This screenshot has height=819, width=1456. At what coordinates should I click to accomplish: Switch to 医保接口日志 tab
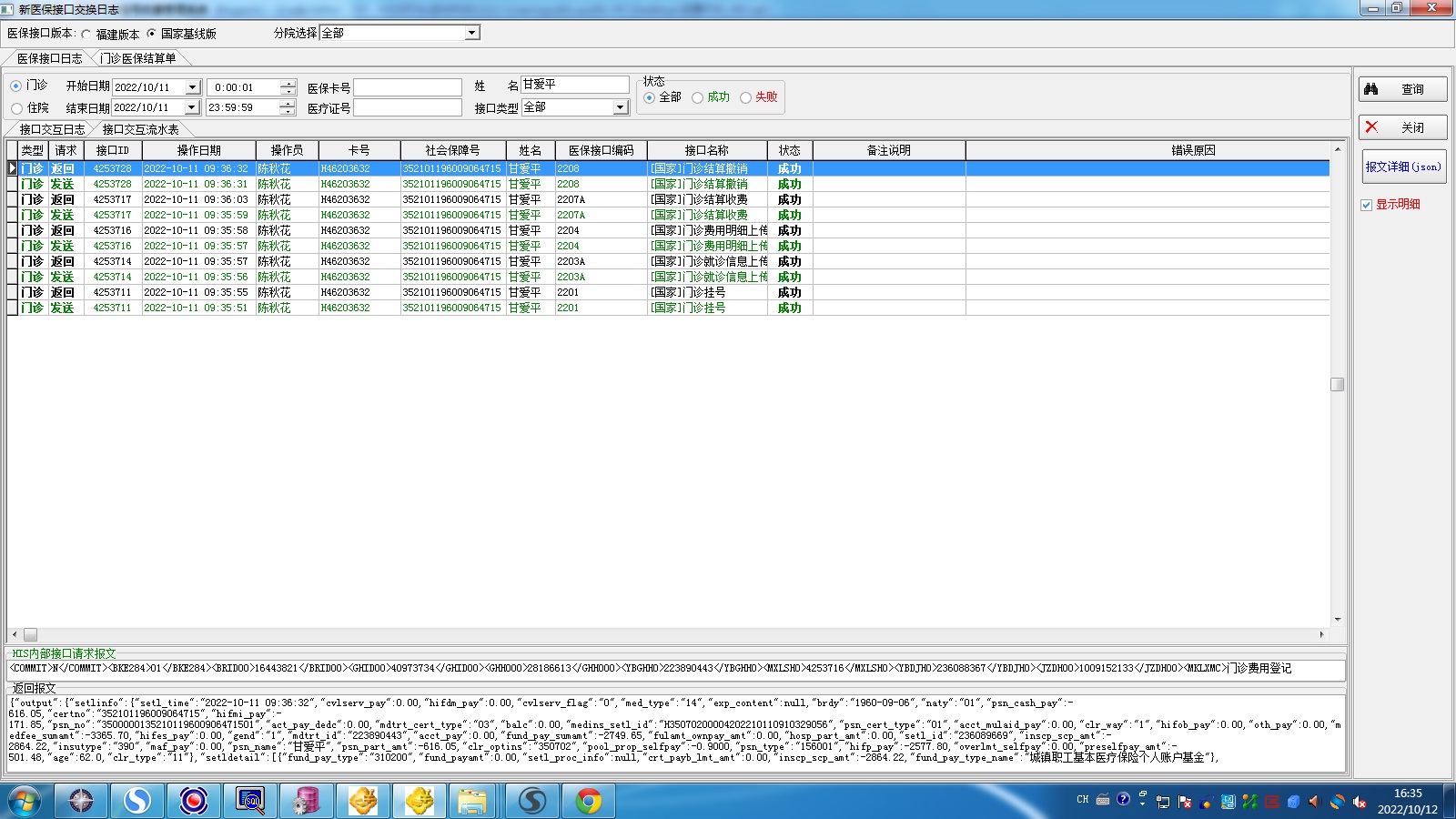[x=50, y=58]
